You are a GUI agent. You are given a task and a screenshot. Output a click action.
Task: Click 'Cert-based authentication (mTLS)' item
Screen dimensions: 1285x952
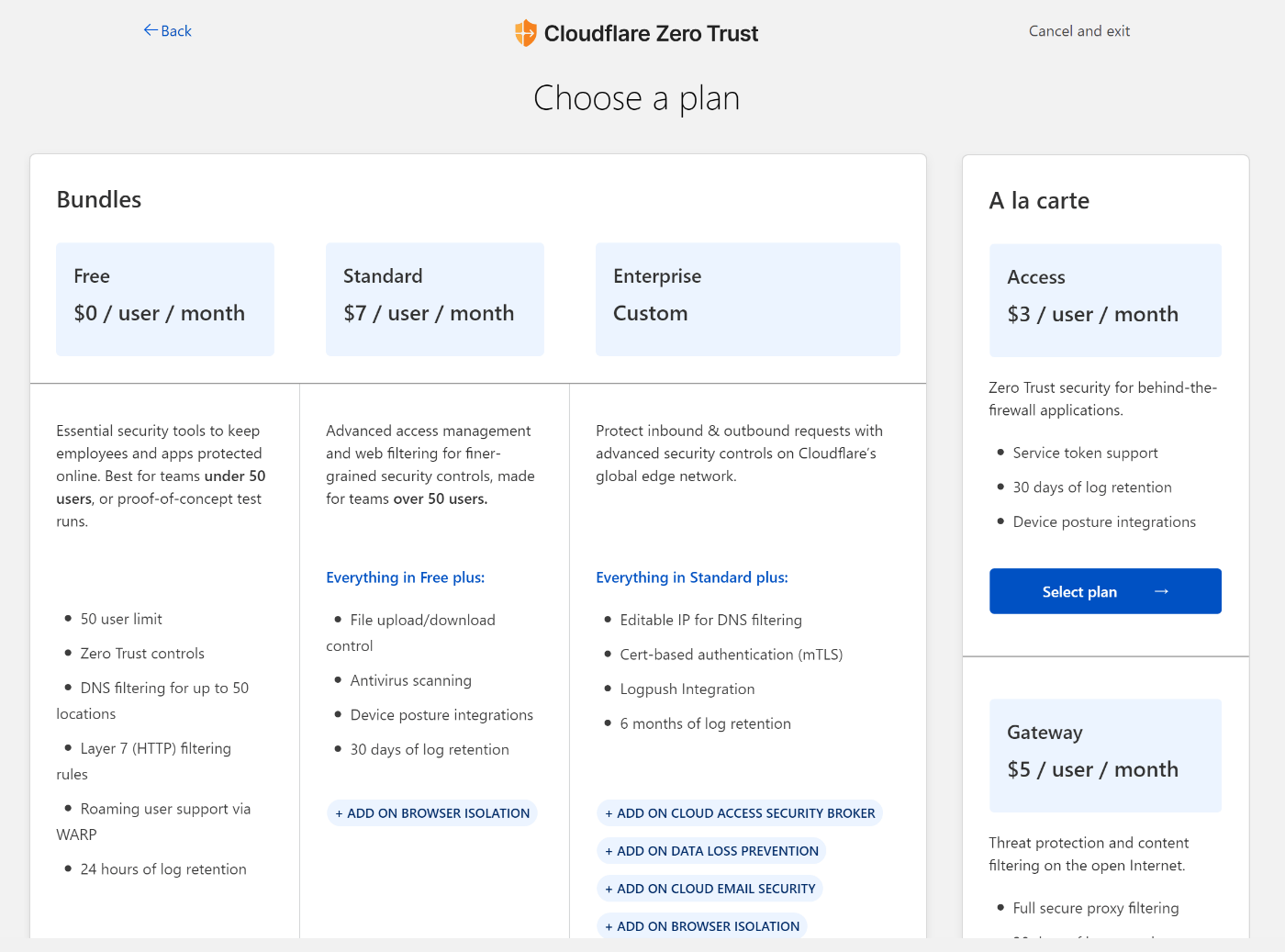tap(732, 655)
